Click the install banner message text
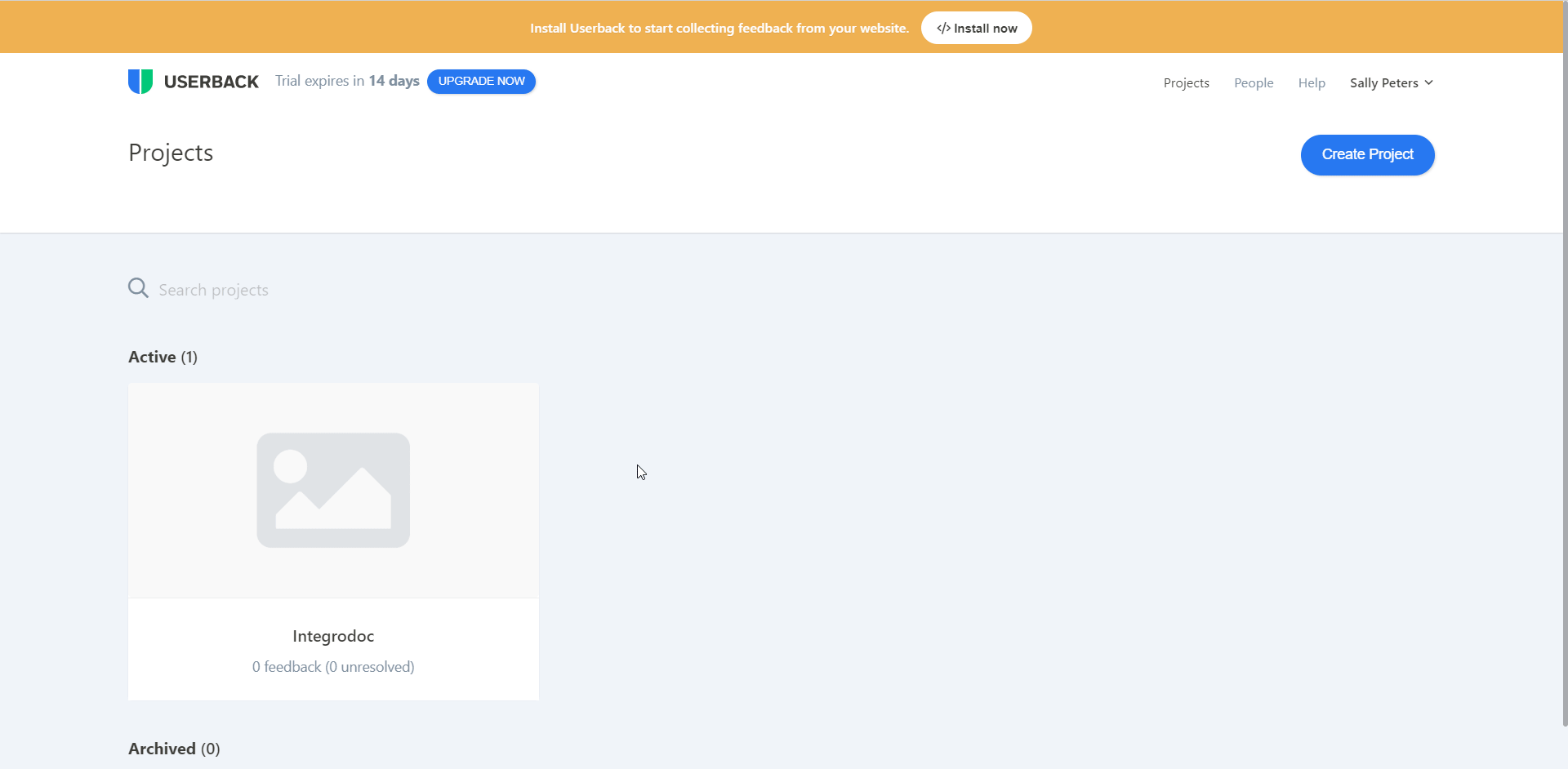Image resolution: width=1568 pixels, height=769 pixels. click(x=719, y=28)
